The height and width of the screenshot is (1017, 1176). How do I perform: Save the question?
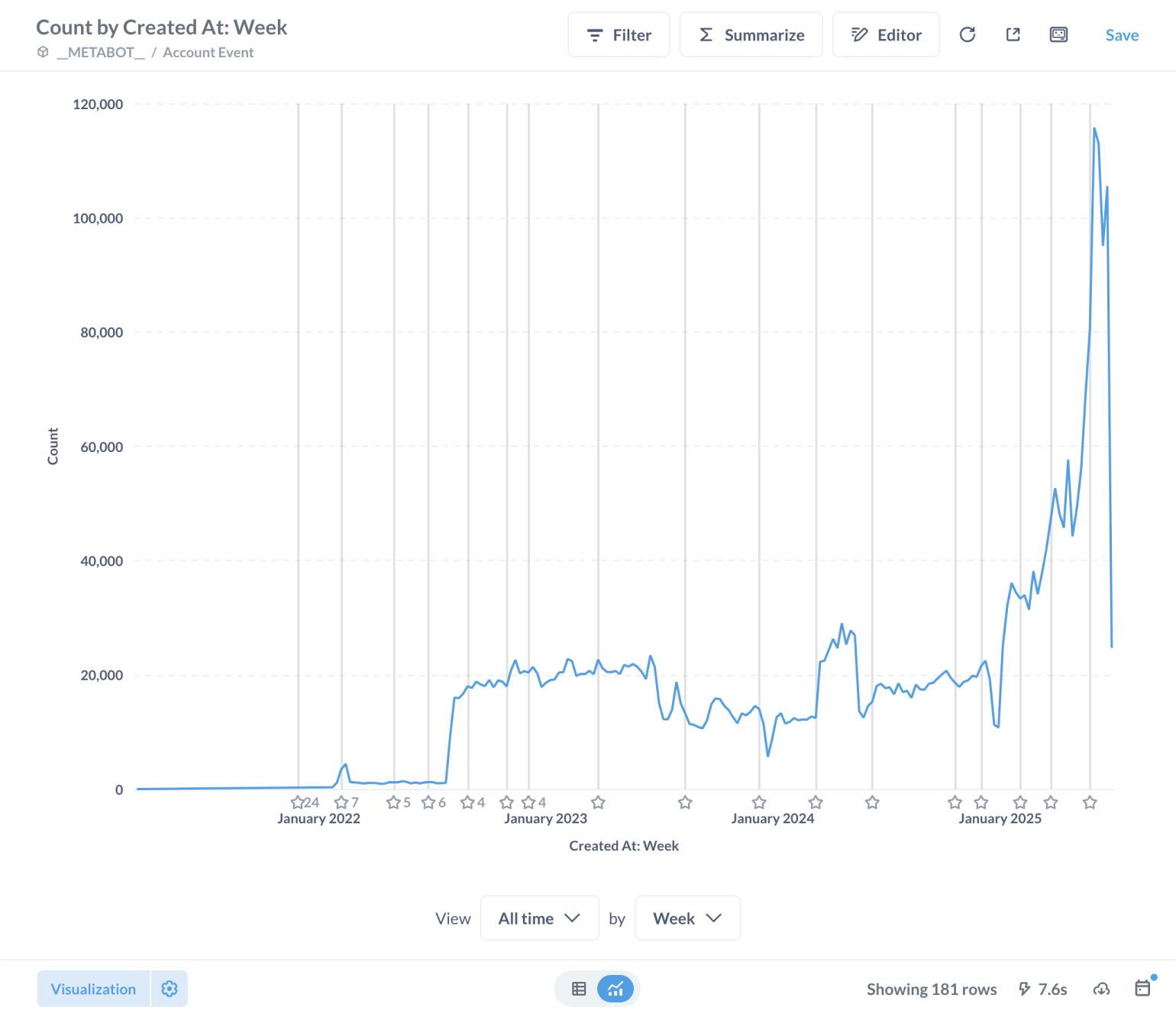1121,35
